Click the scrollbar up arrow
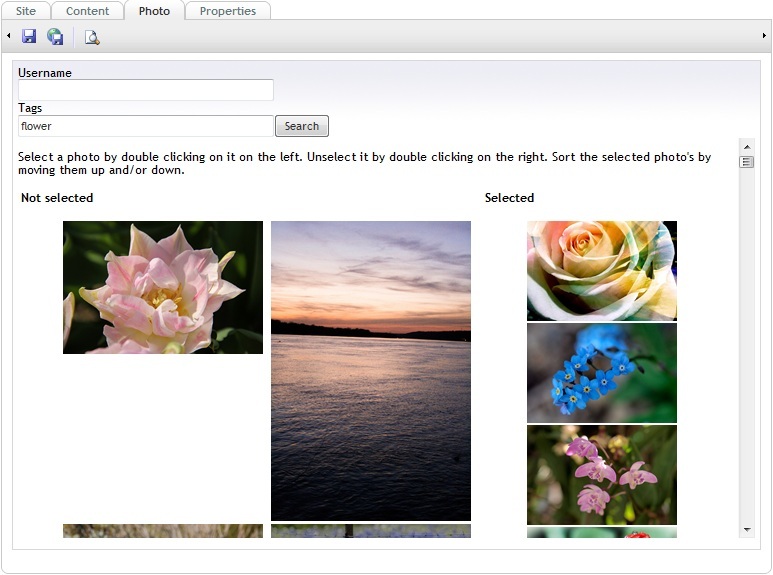The image size is (773, 575). coord(747,147)
